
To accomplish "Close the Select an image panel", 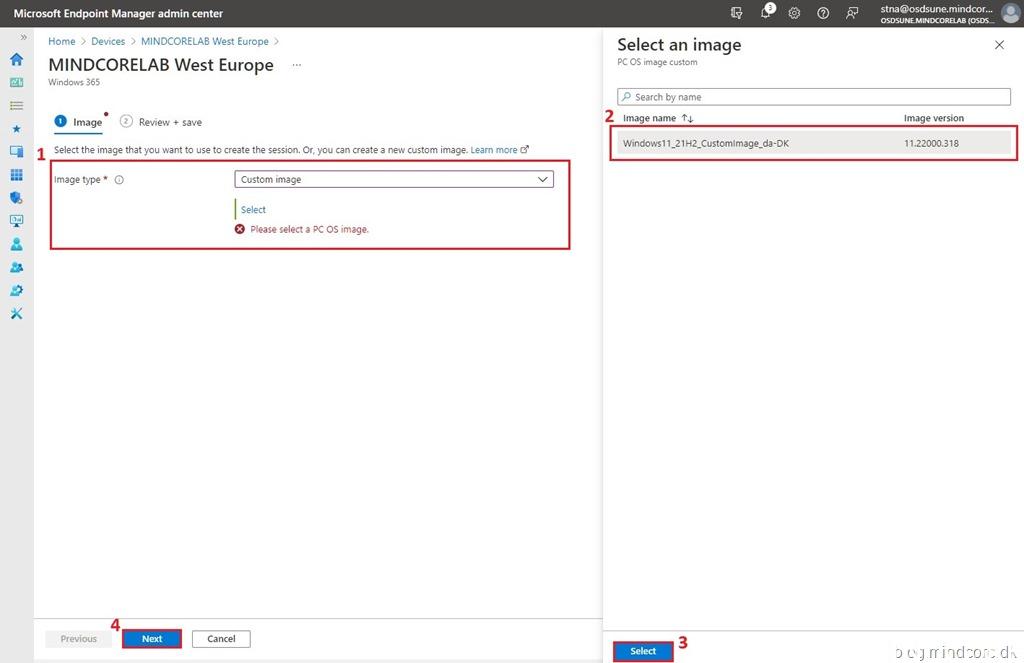I will pos(999,45).
